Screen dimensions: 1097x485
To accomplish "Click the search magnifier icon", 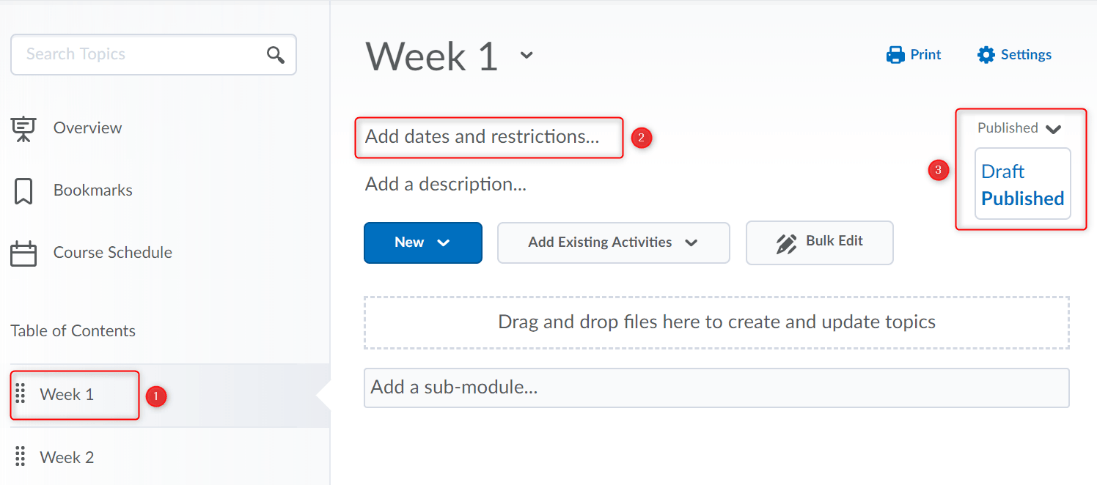I will click(x=276, y=55).
